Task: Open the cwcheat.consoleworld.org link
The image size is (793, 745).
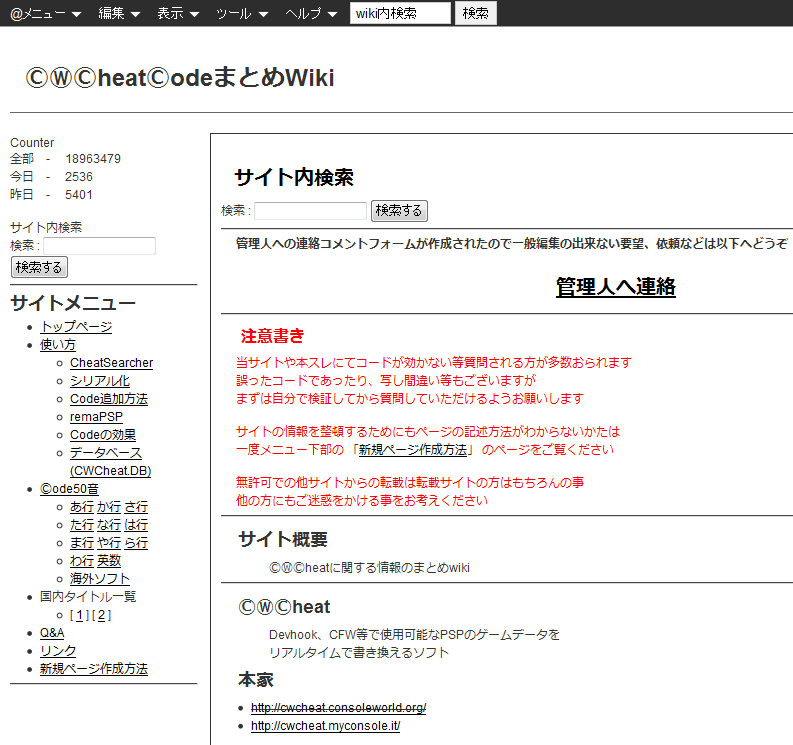Action: tap(338, 708)
